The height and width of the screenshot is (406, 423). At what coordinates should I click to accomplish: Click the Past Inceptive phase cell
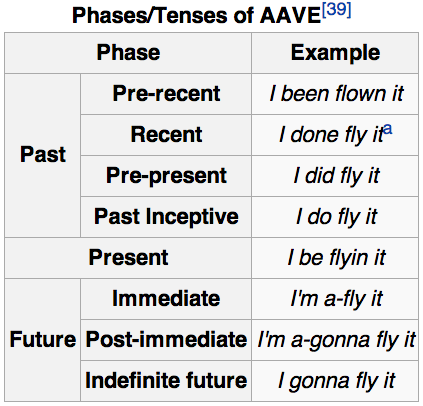pyautogui.click(x=166, y=217)
